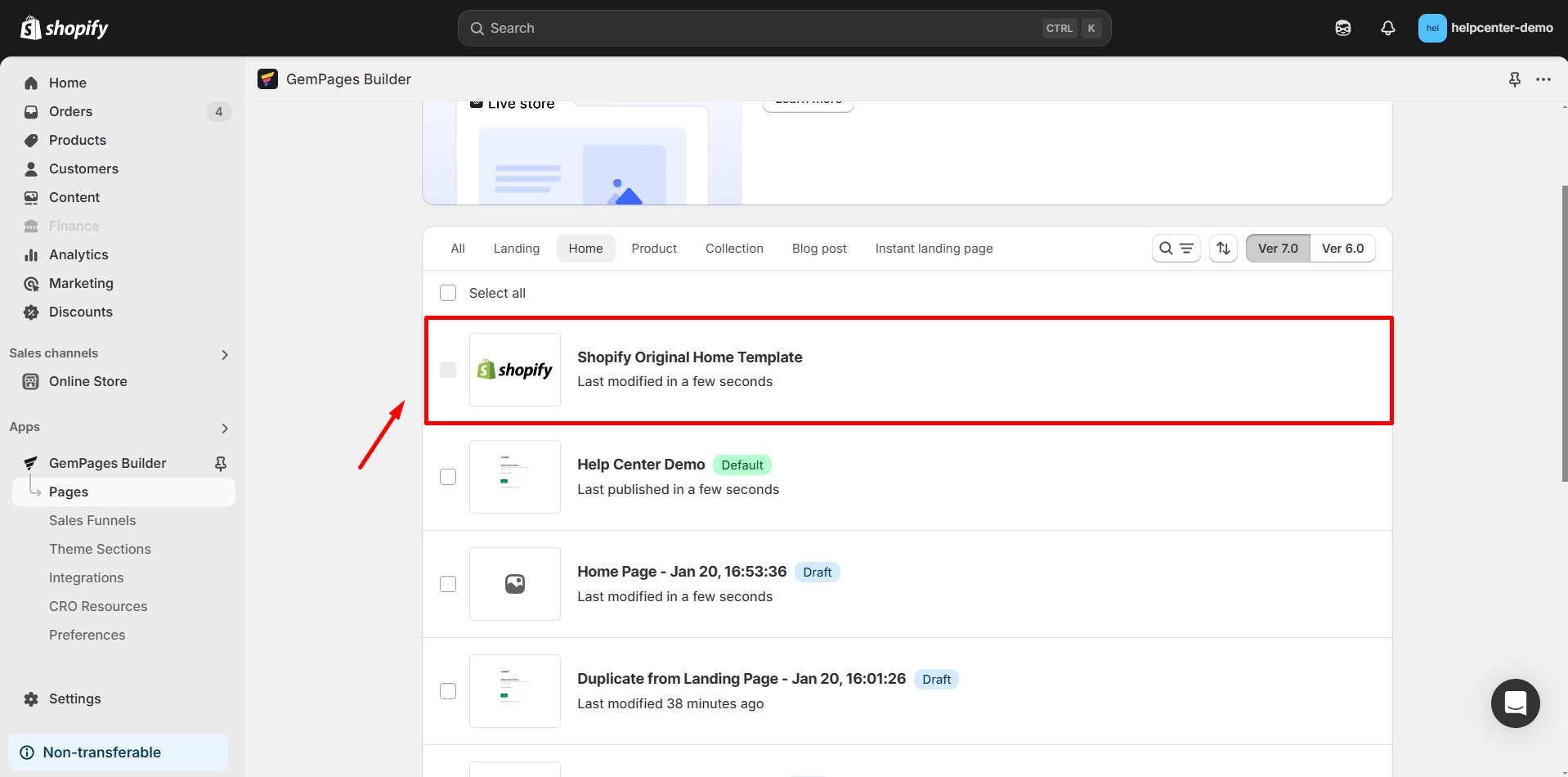
Task: Select the Help Center Demo page checkbox
Action: (x=448, y=477)
